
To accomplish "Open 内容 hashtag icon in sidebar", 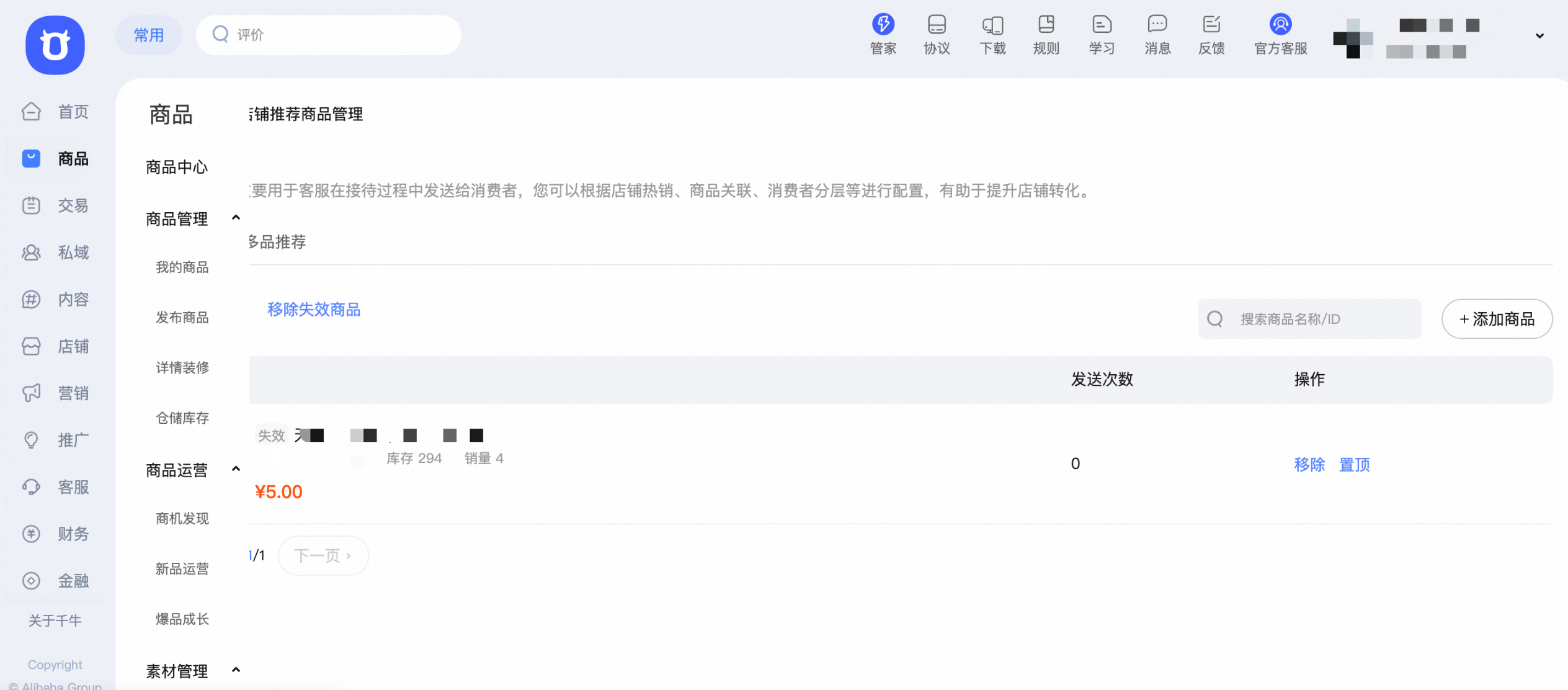I will pos(31,300).
